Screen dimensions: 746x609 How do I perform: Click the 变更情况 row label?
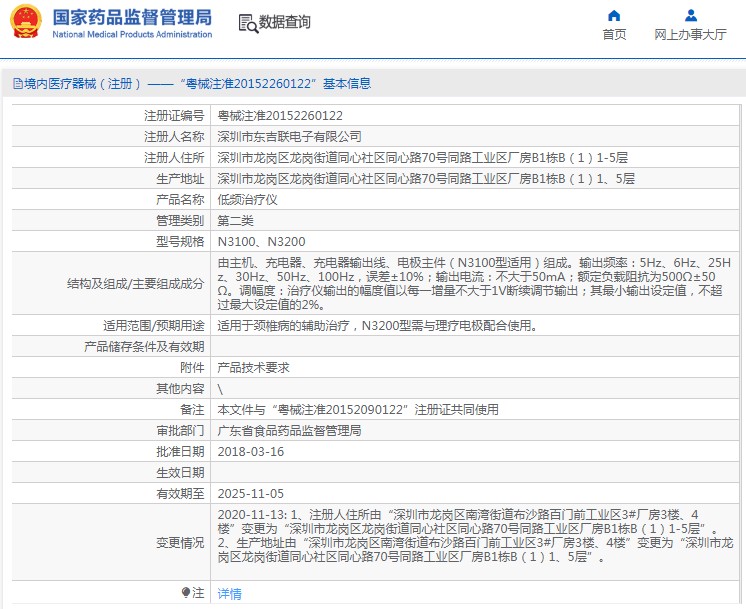click(180, 542)
